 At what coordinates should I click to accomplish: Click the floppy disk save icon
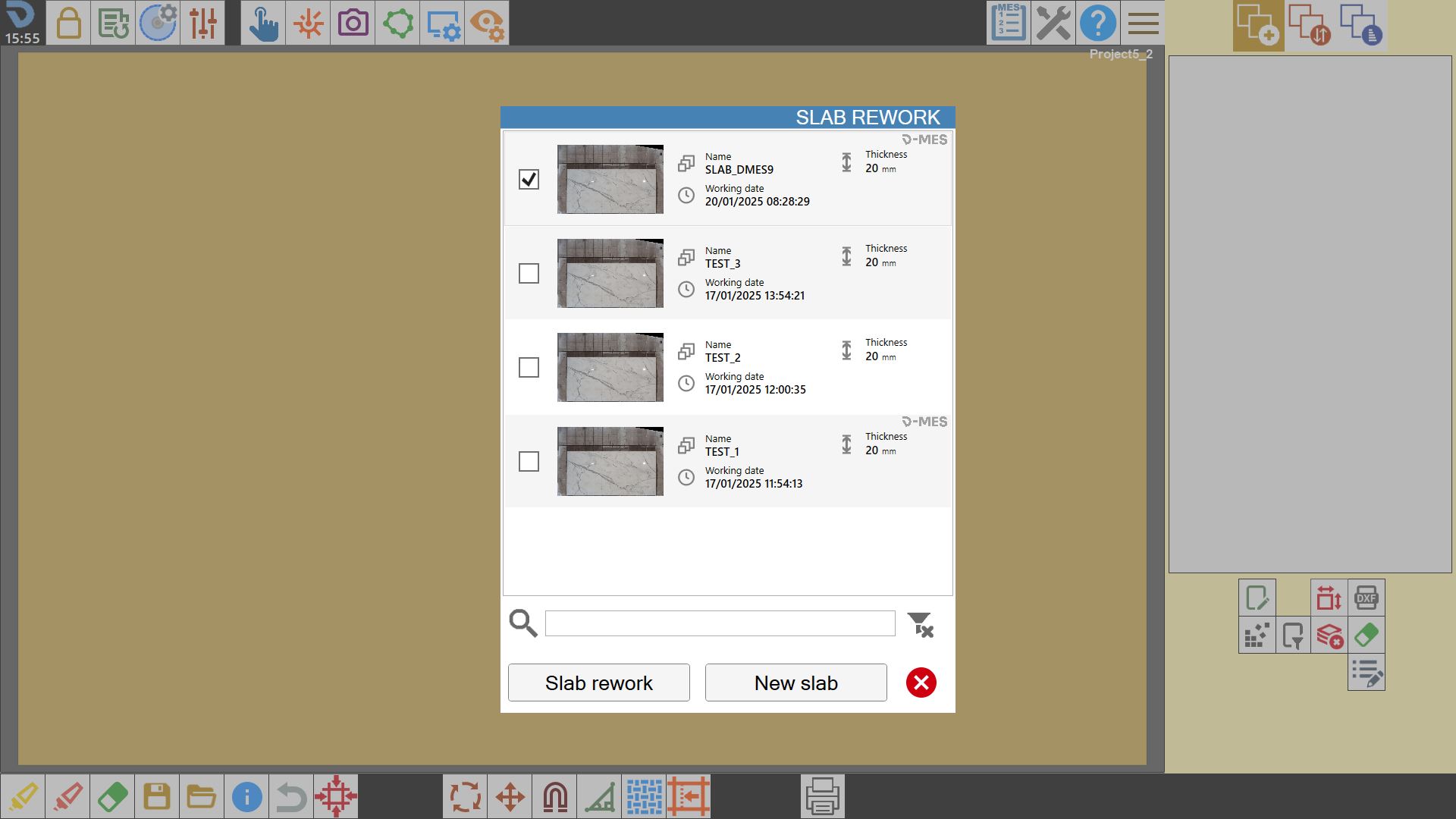(x=157, y=796)
